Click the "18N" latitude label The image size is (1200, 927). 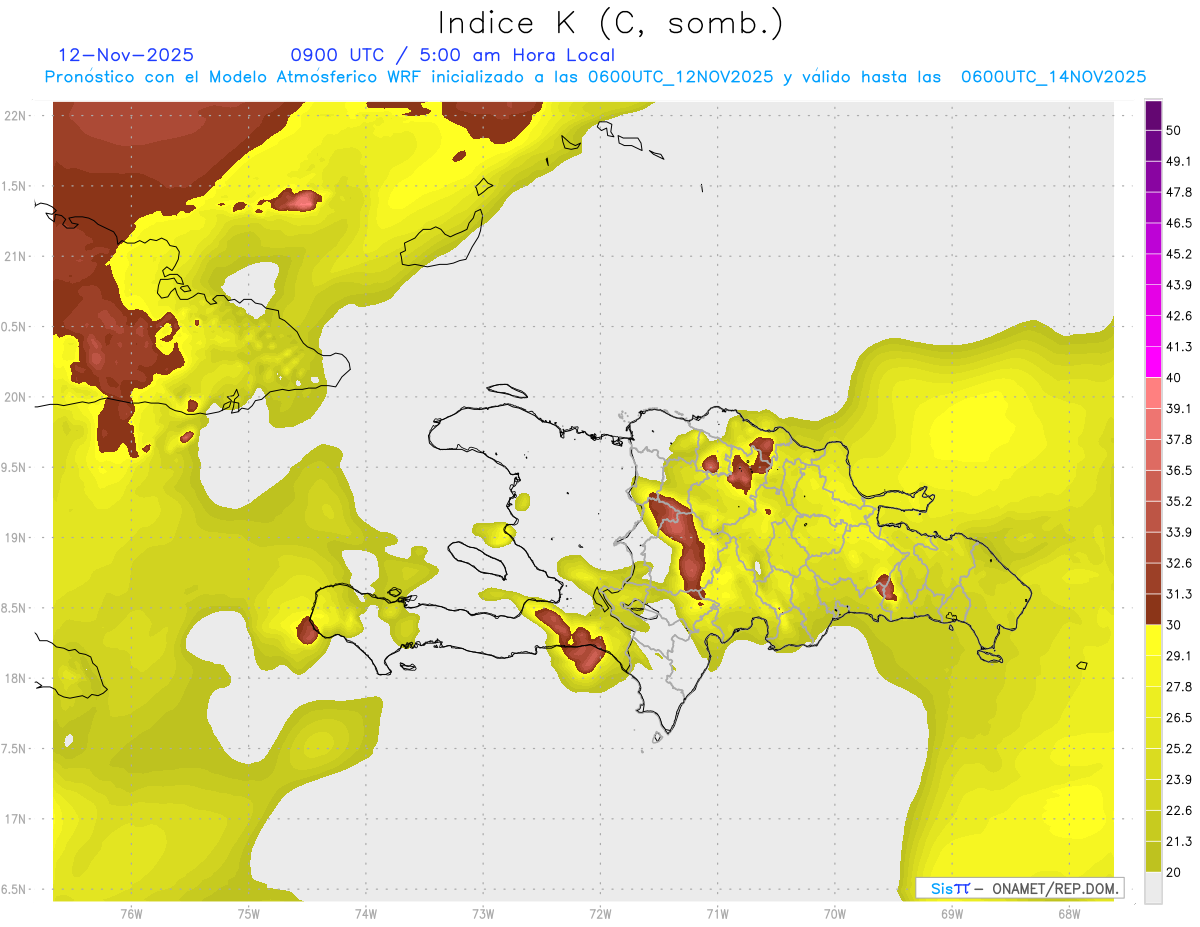(17, 678)
